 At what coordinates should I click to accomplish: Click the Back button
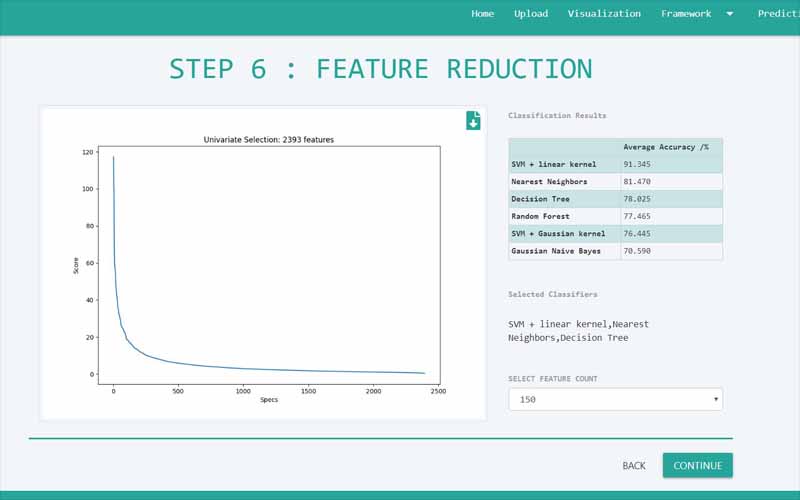click(633, 465)
